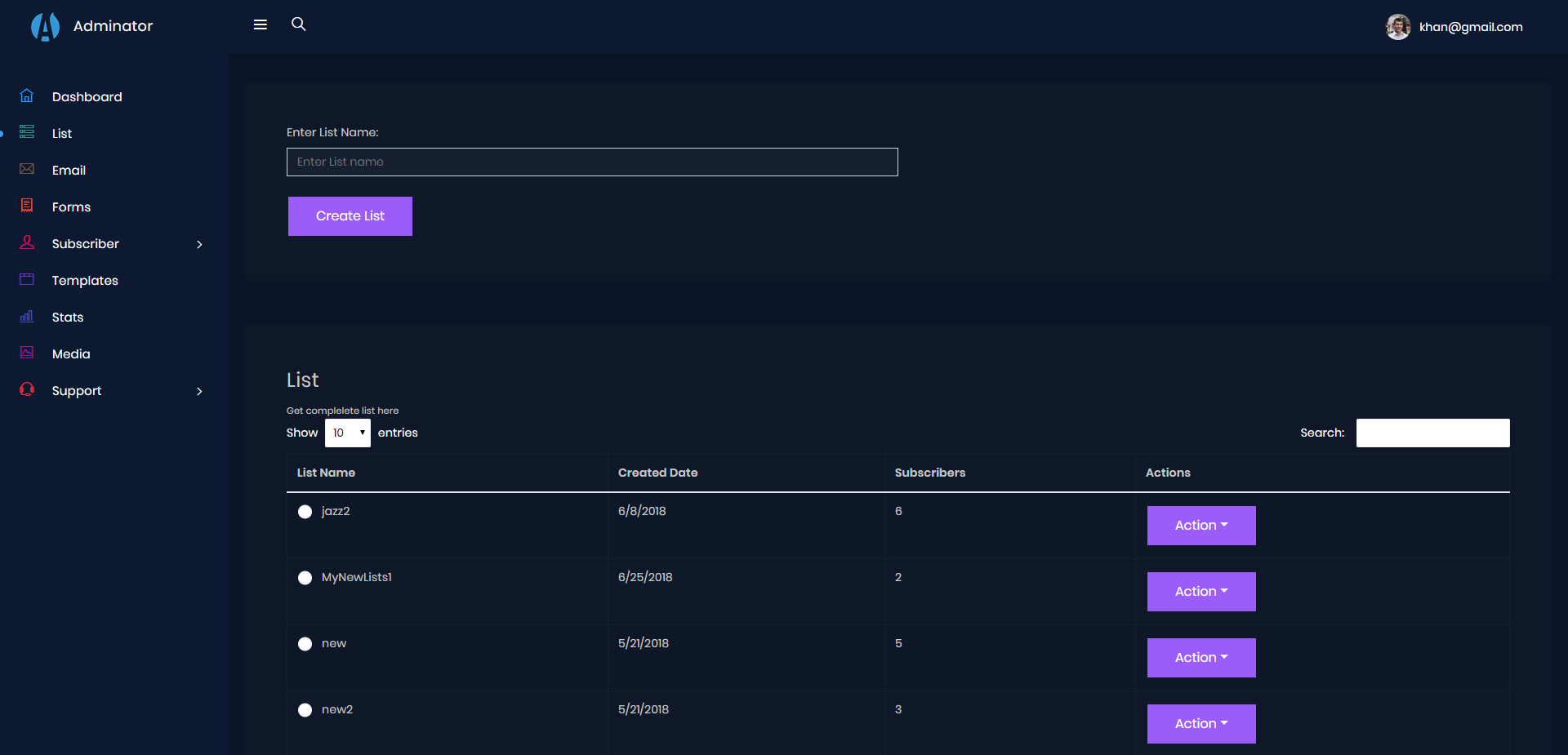Viewport: 1568px width, 755px height.
Task: Go to Templates in the sidebar
Action: pyautogui.click(x=85, y=281)
